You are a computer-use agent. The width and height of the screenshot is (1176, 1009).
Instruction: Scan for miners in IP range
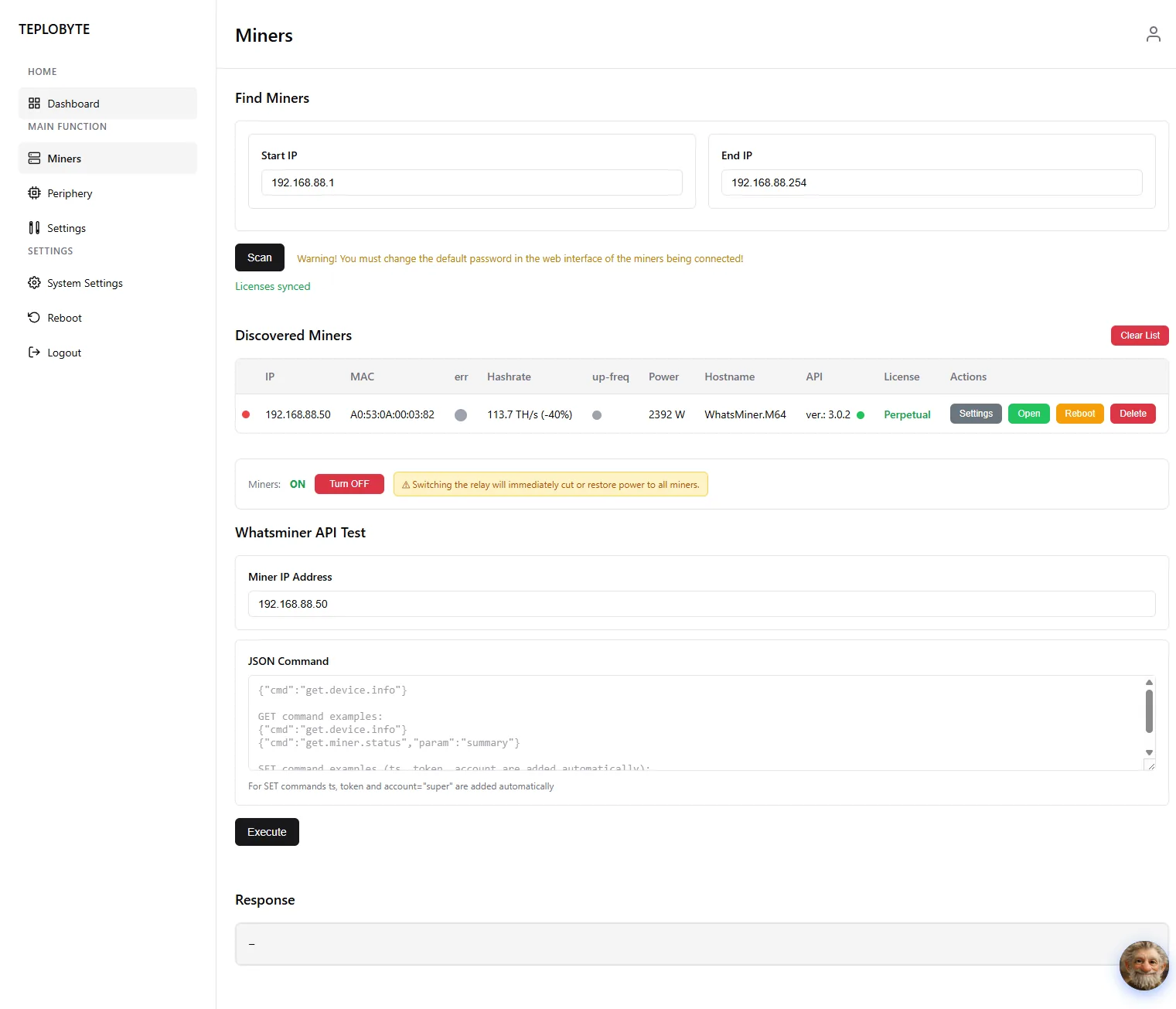point(260,257)
